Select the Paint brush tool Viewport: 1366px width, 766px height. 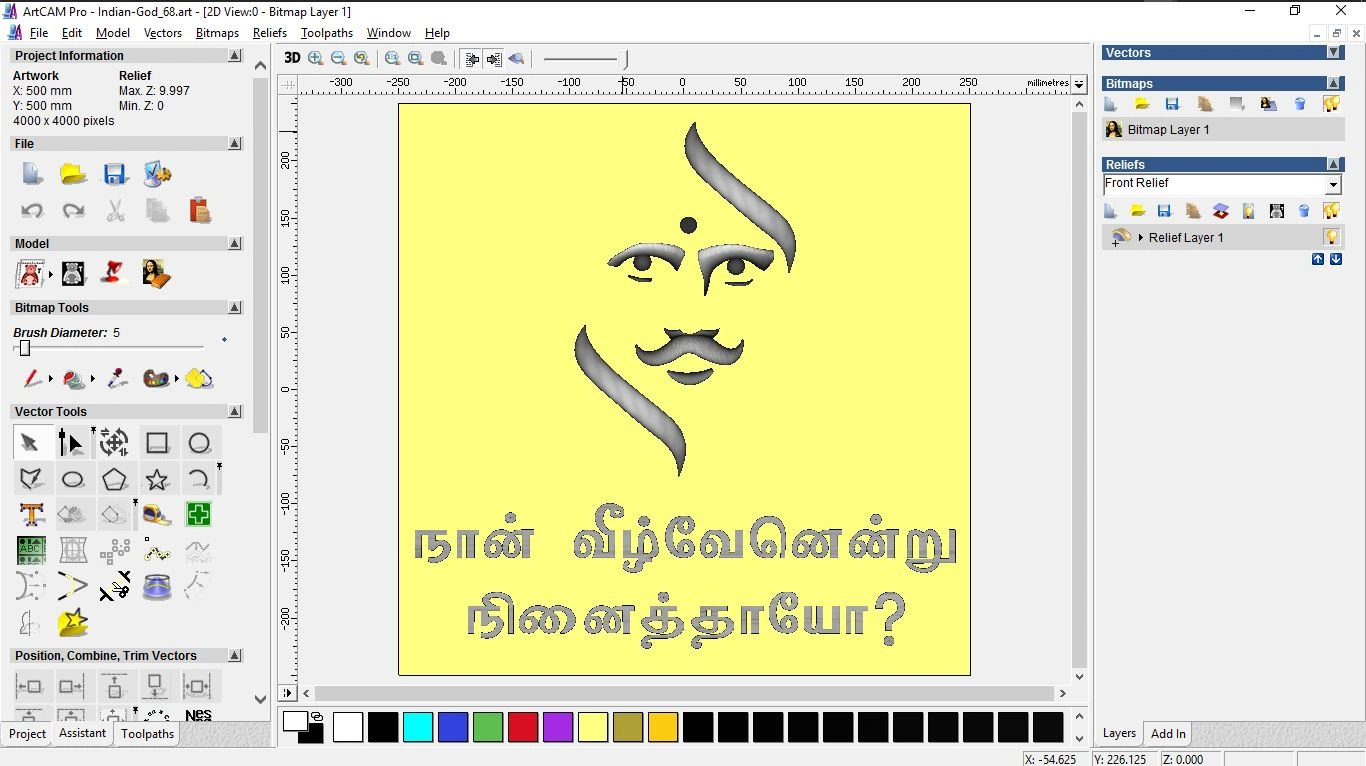coord(30,379)
